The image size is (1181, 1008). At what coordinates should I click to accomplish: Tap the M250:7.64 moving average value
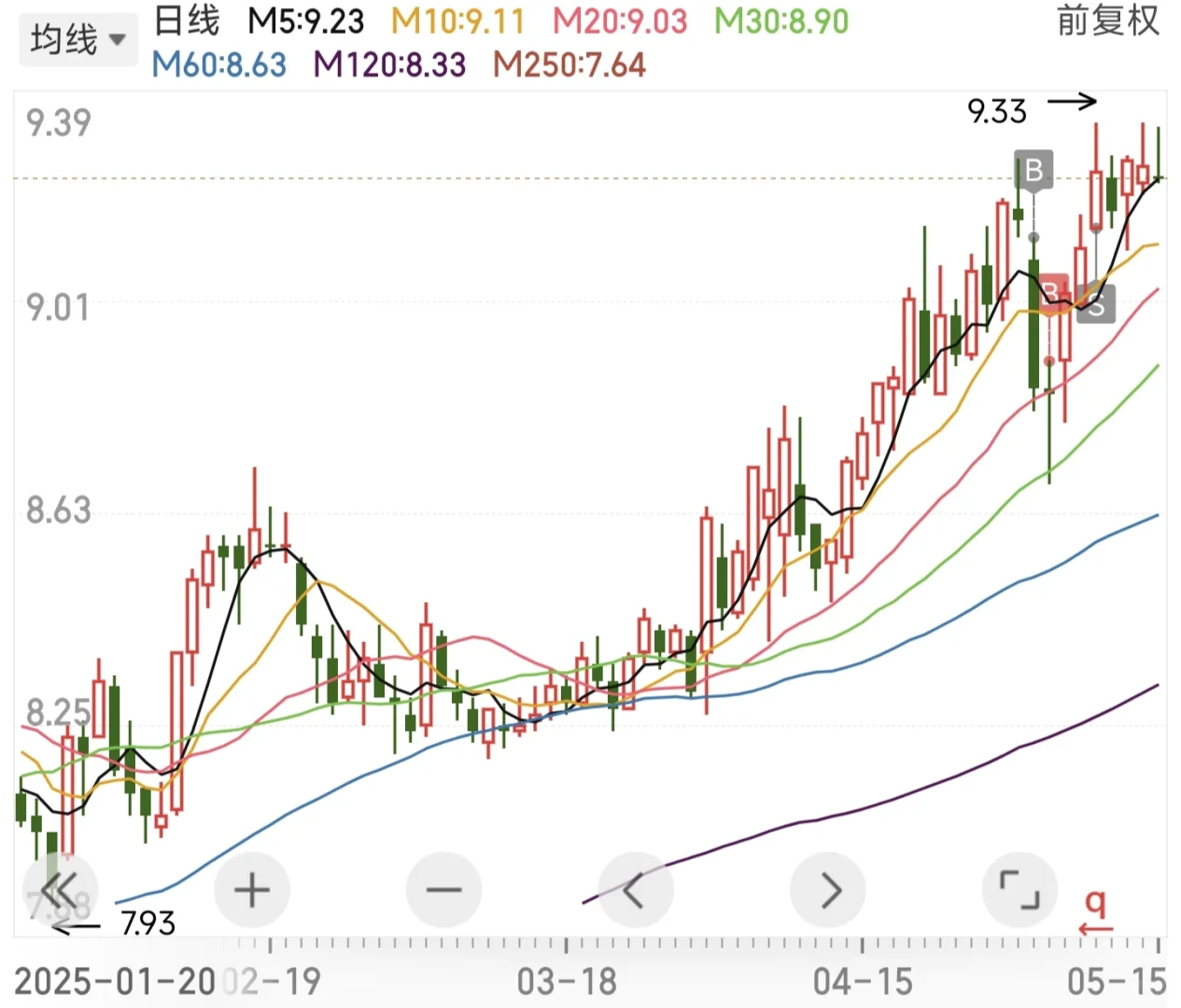[x=569, y=64]
